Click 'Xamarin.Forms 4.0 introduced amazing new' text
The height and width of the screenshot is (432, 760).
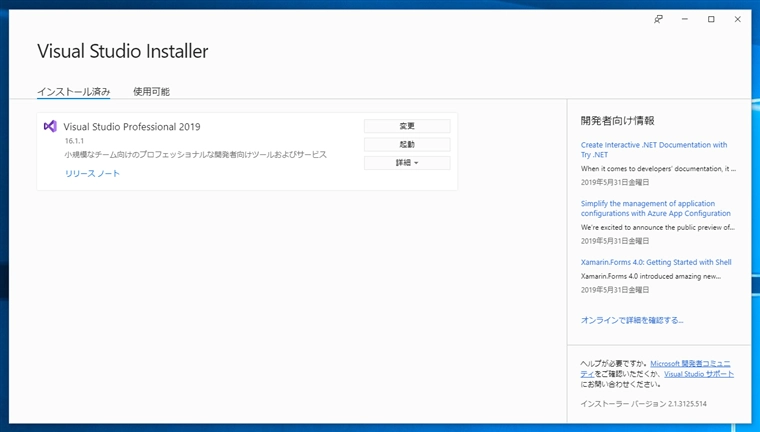click(651, 276)
